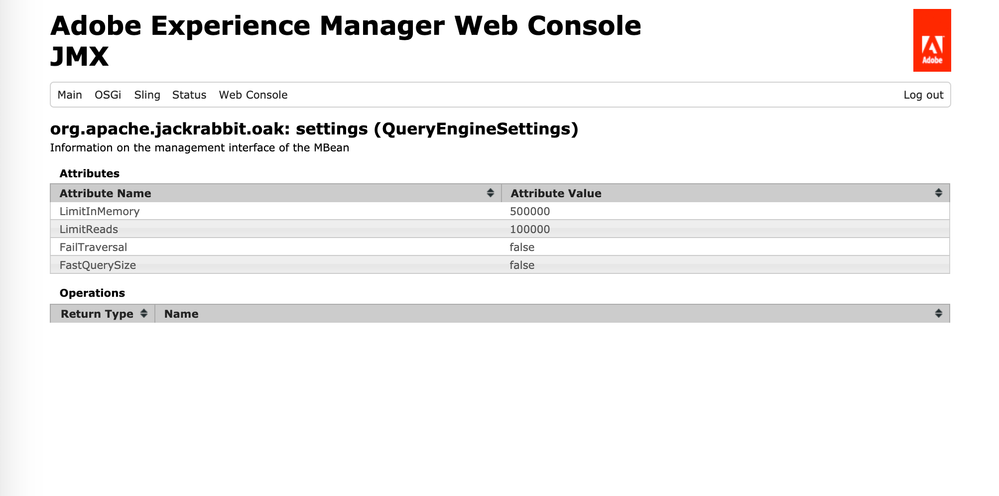
Task: Click the Adobe logo
Action: click(931, 41)
